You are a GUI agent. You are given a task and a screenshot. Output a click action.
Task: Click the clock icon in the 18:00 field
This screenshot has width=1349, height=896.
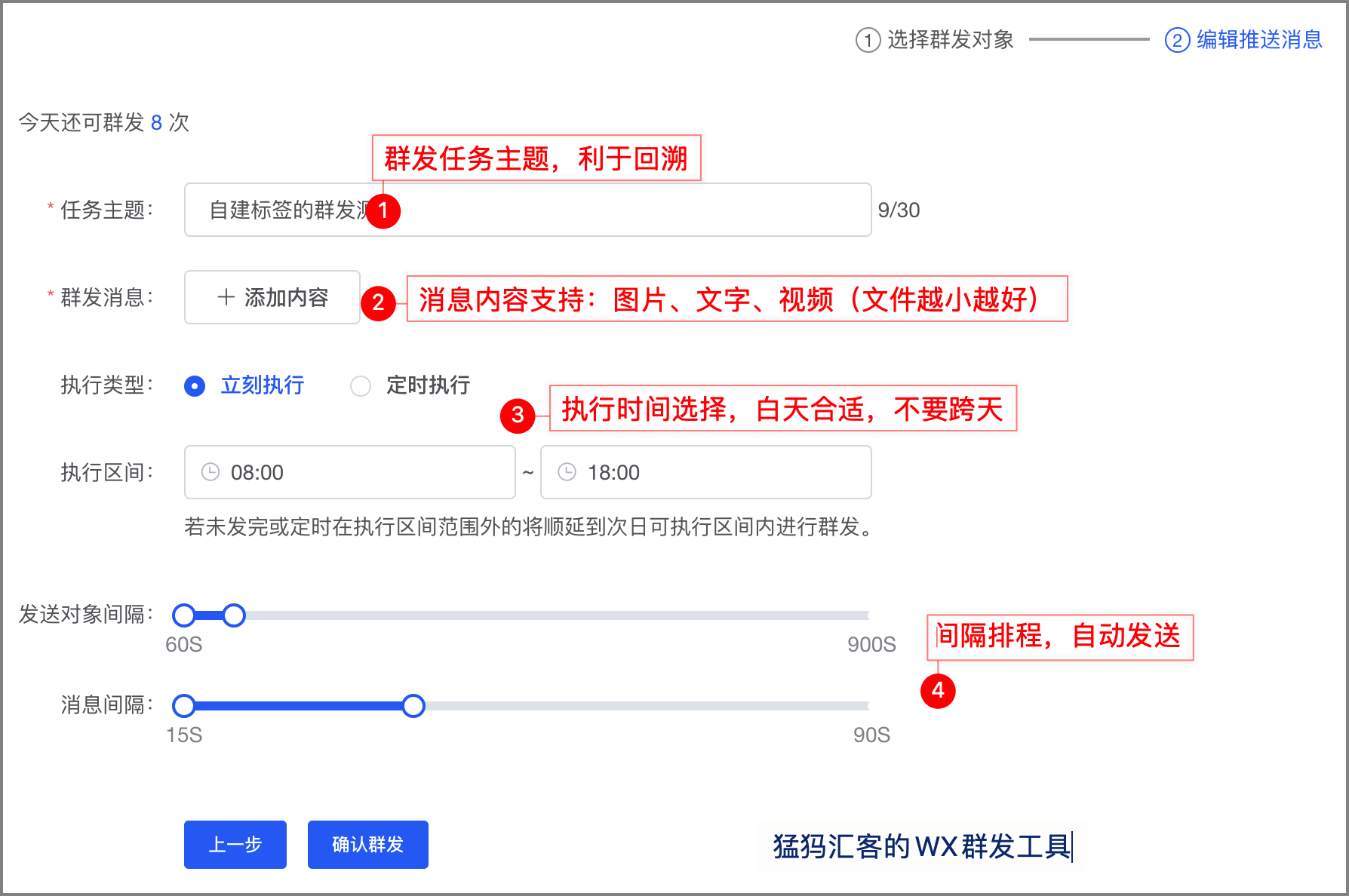tap(567, 472)
